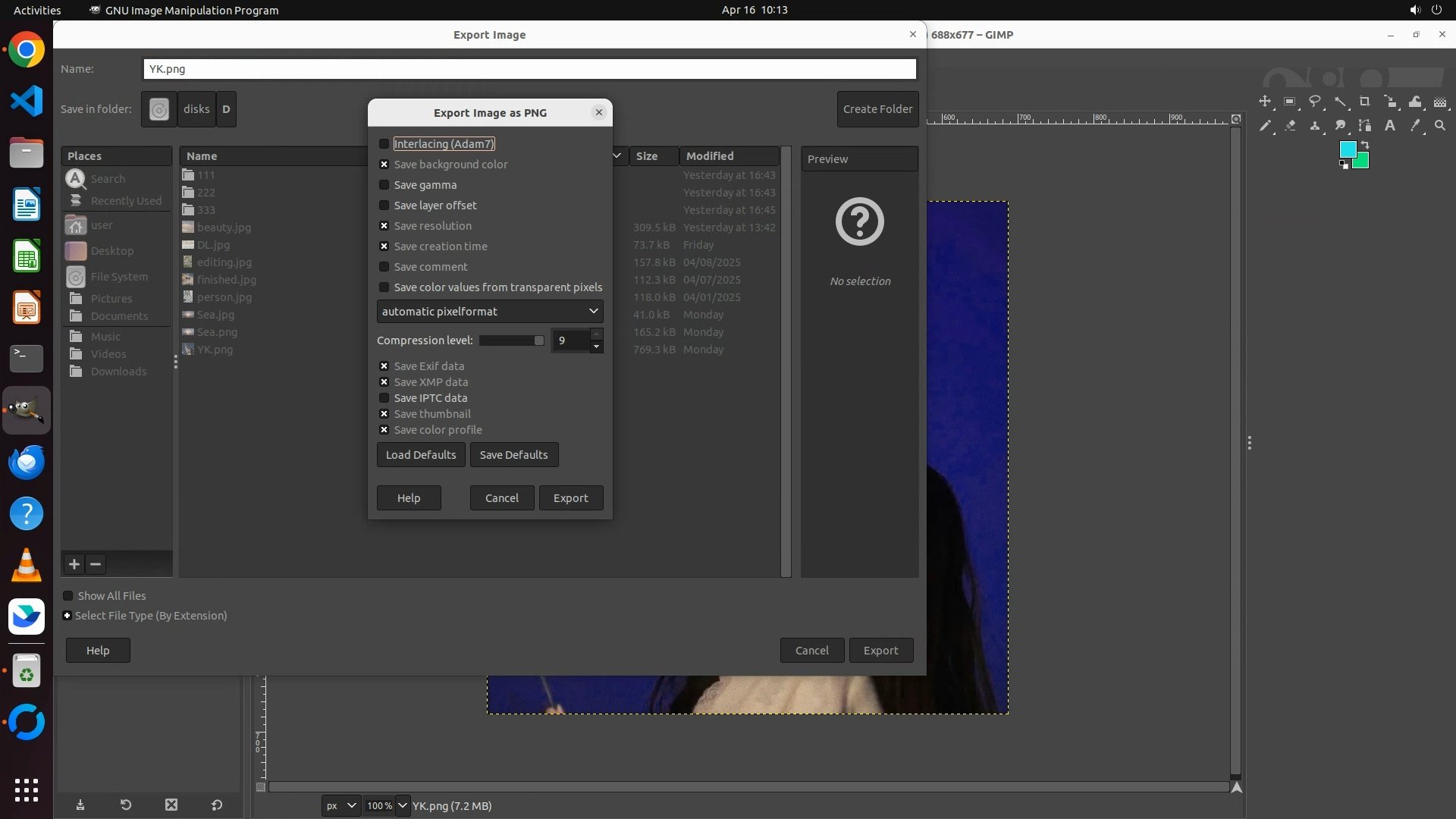Viewport: 1456px width, 819px height.
Task: Click the Zoom magnifier tool
Action: [1440, 126]
